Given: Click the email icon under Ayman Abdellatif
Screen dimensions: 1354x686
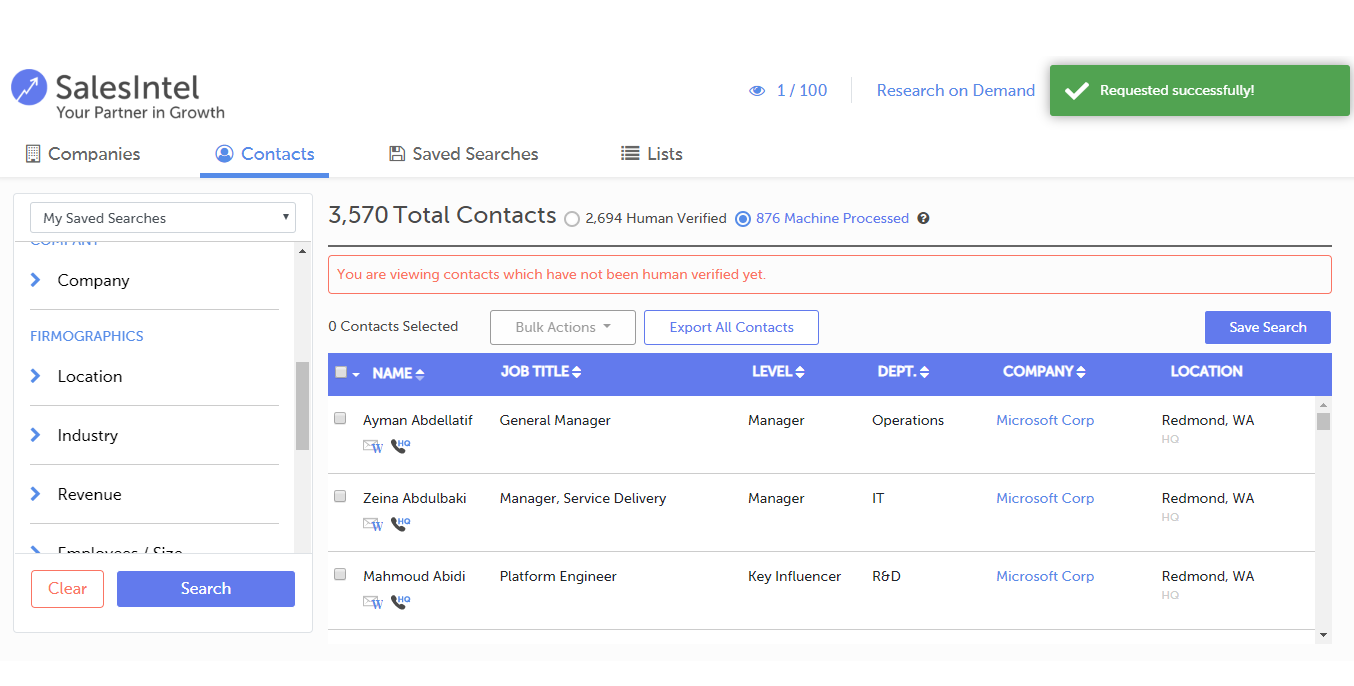Looking at the screenshot, I should click(373, 446).
